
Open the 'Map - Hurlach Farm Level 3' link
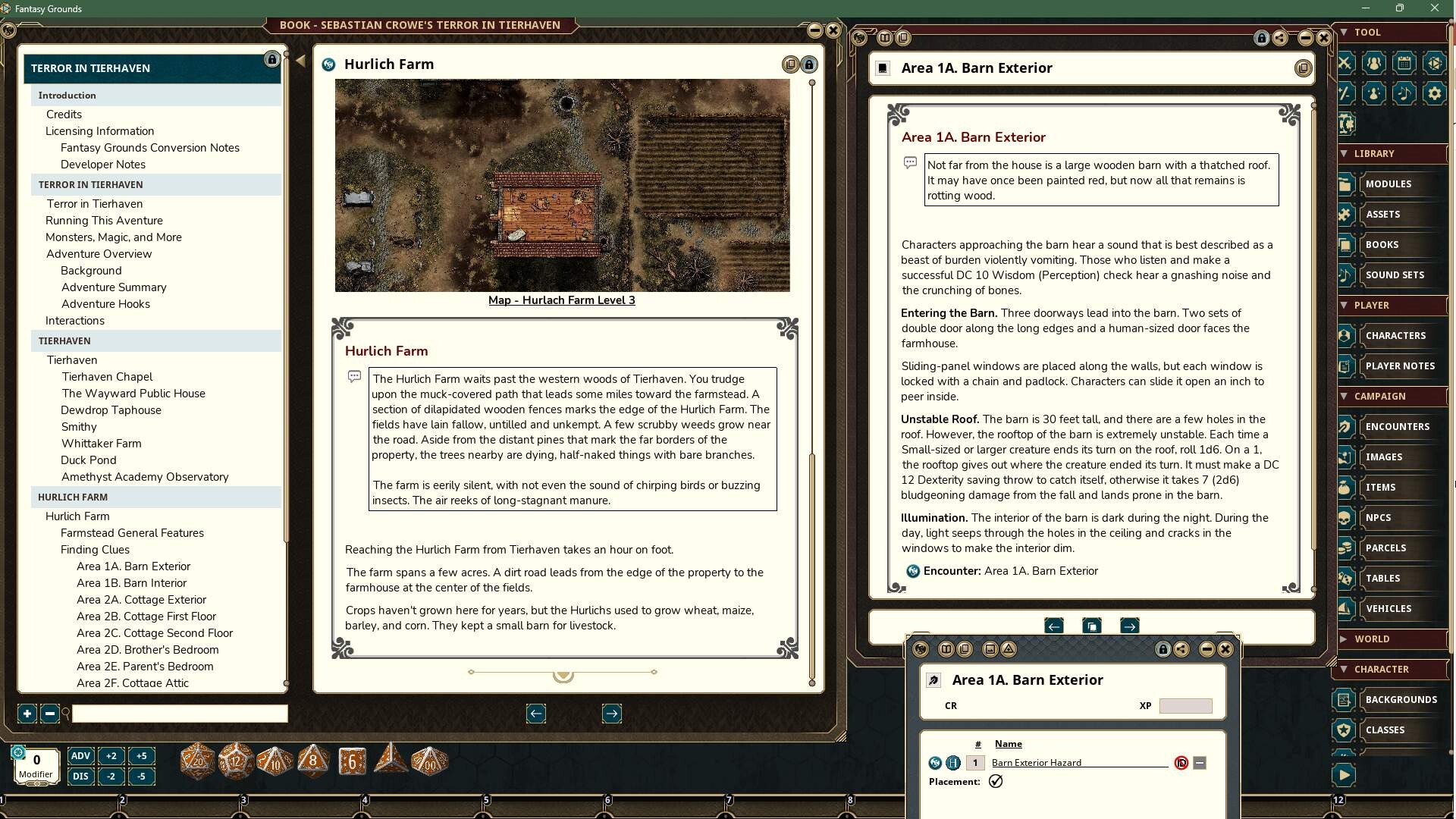coord(562,300)
